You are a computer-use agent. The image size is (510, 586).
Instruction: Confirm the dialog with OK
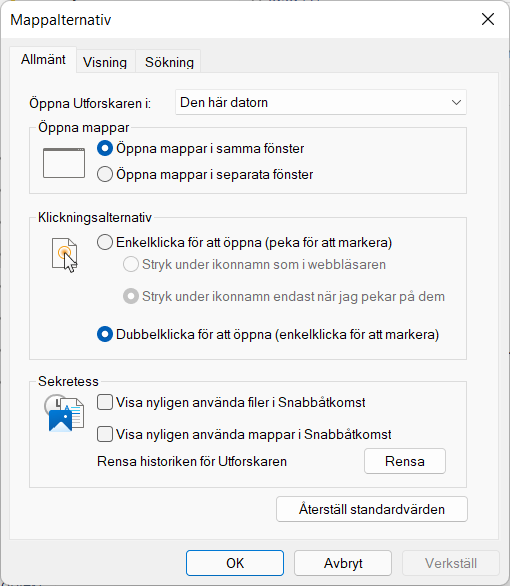pyautogui.click(x=235, y=563)
